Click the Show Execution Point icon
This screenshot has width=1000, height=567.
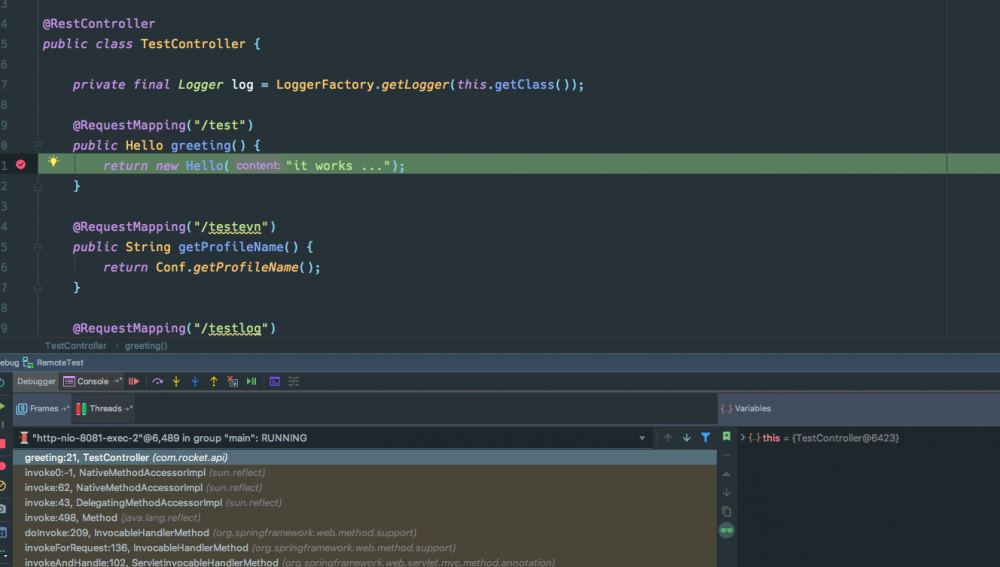133,381
